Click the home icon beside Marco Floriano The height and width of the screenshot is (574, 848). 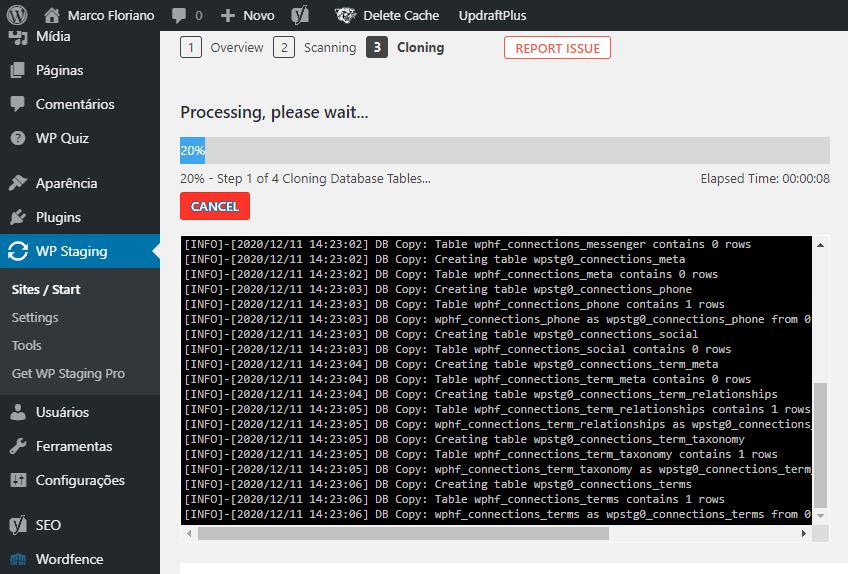(52, 15)
